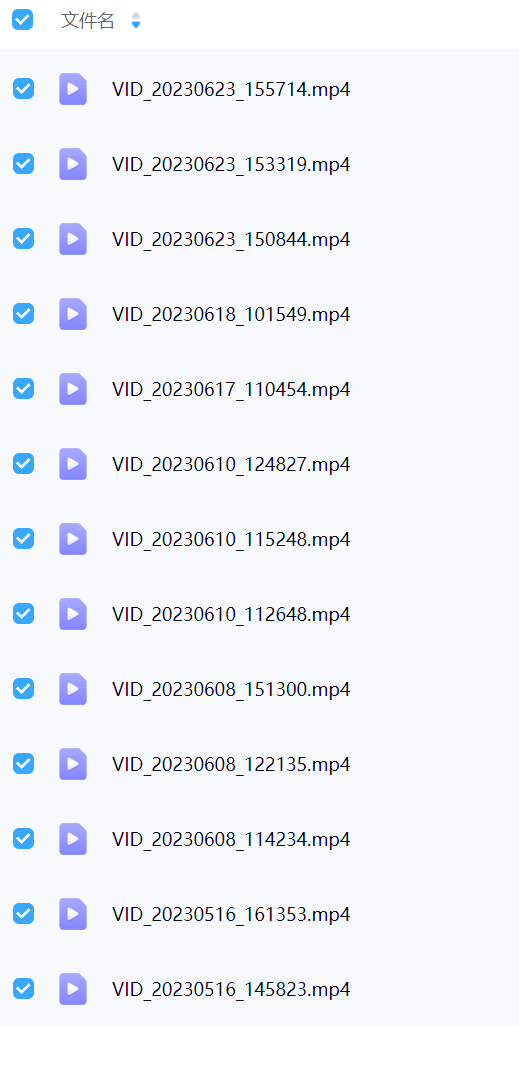
Task: Sort by file name using arrows
Action: tap(136, 20)
